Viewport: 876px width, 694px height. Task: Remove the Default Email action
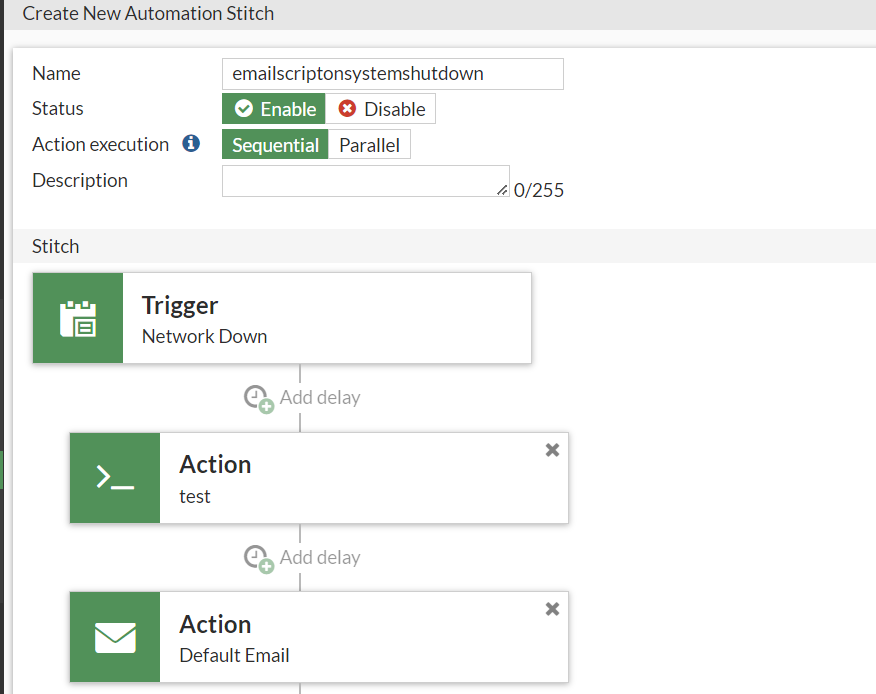click(552, 609)
